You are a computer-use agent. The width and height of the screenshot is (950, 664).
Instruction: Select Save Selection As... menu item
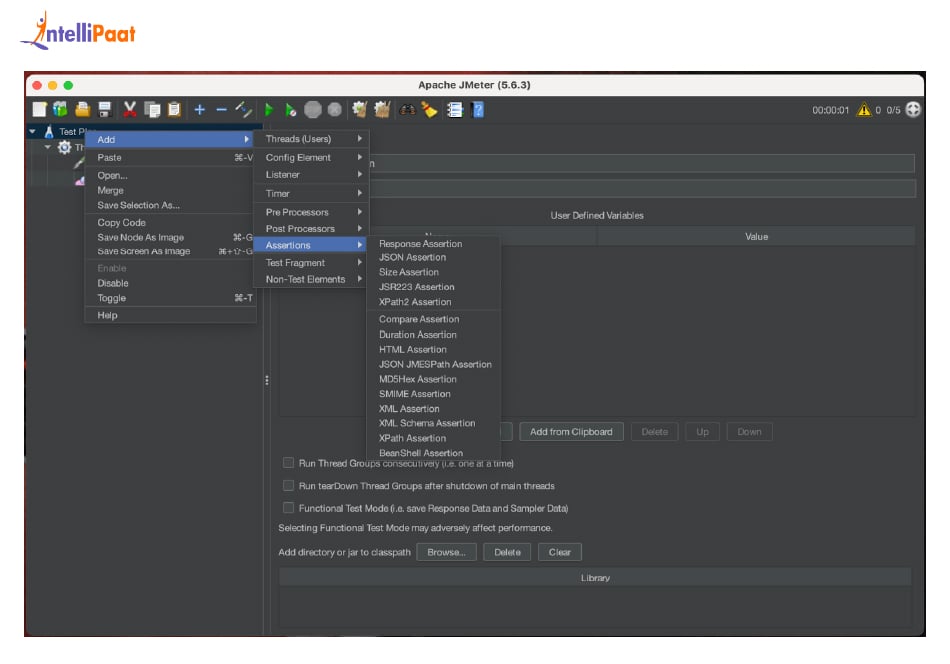tap(170, 205)
